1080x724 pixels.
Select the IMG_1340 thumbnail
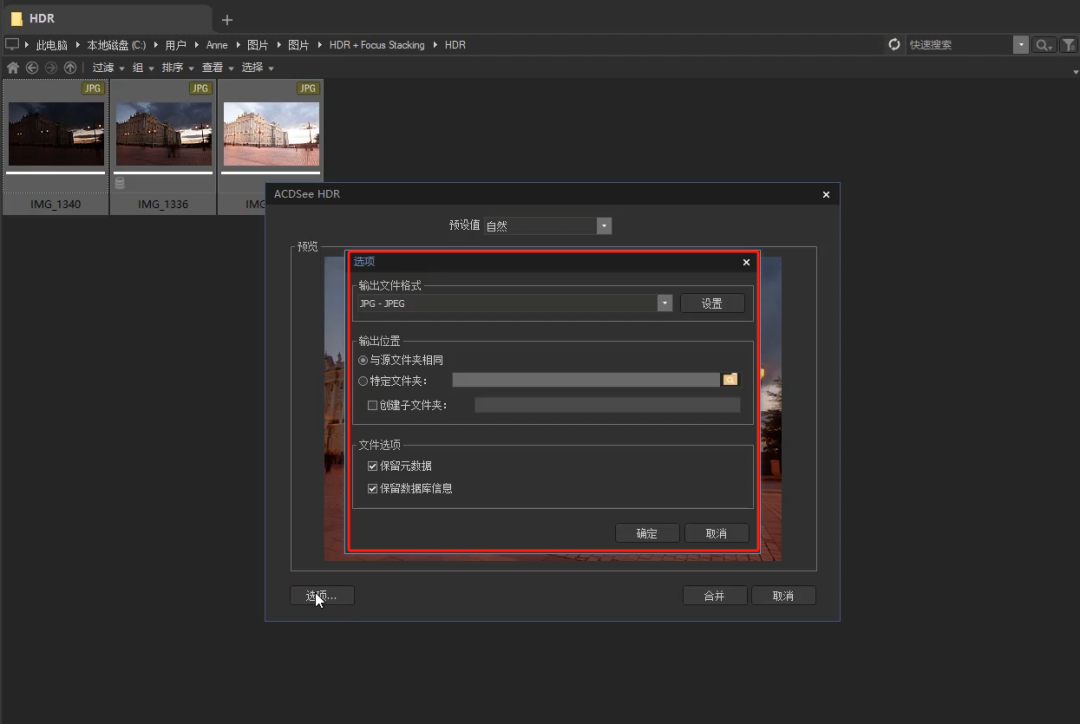pyautogui.click(x=56, y=147)
